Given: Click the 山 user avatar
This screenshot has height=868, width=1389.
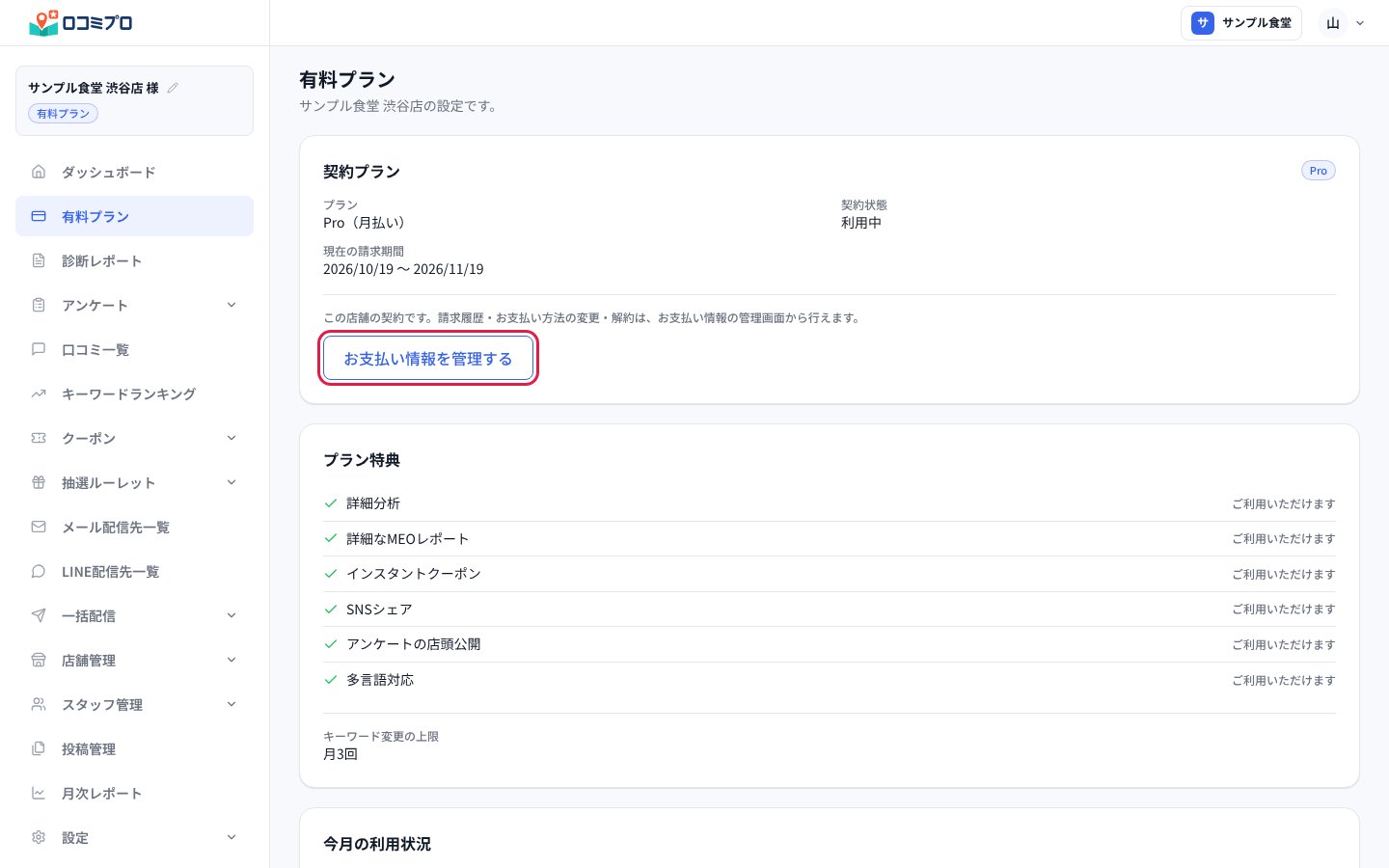Looking at the screenshot, I should 1333,23.
